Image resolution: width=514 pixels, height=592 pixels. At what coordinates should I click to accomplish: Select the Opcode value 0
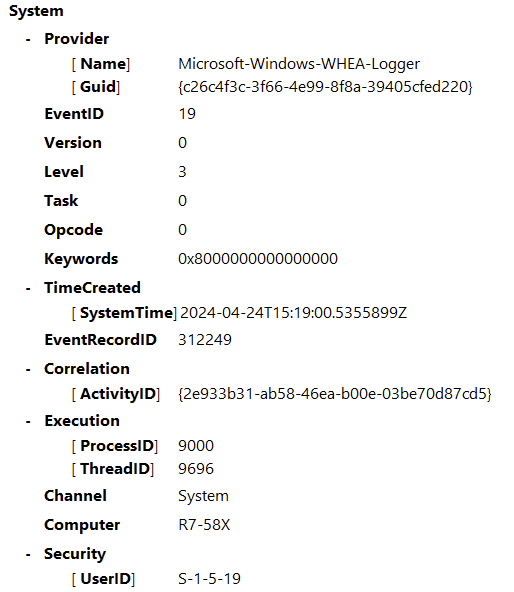click(x=182, y=230)
